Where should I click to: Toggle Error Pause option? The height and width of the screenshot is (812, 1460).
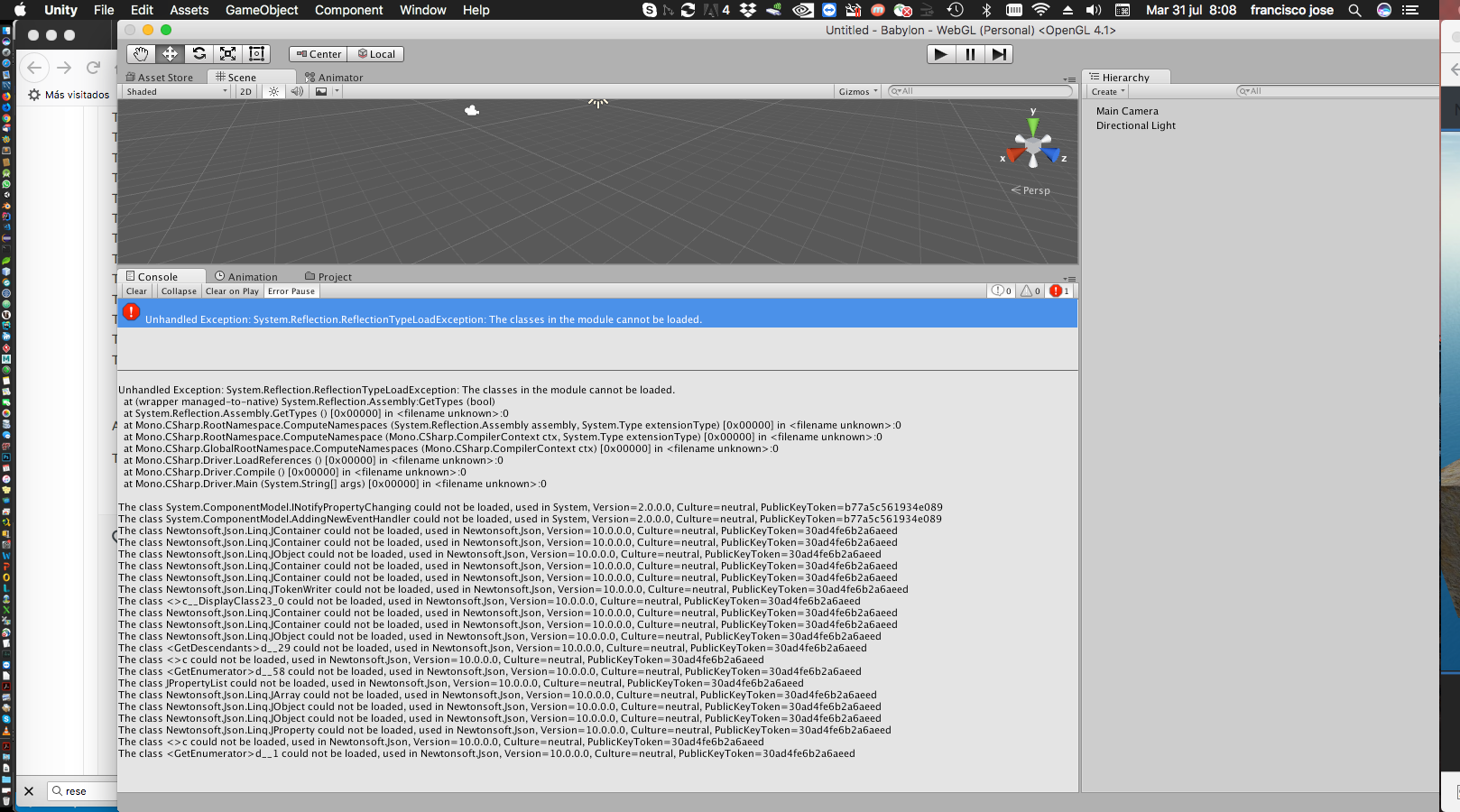(x=291, y=291)
